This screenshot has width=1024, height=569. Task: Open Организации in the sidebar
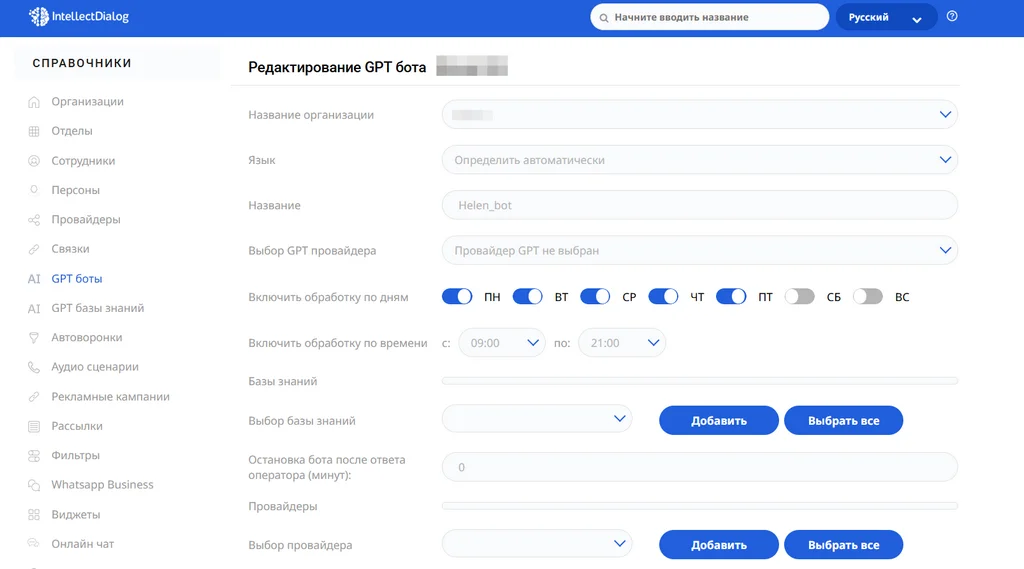(x=88, y=102)
